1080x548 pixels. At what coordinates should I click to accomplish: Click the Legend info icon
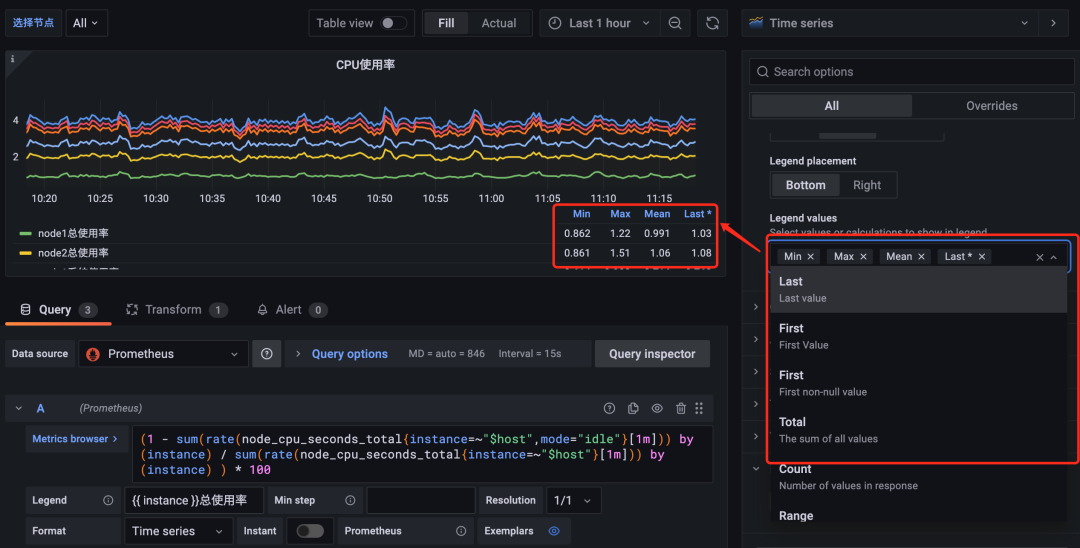point(108,500)
